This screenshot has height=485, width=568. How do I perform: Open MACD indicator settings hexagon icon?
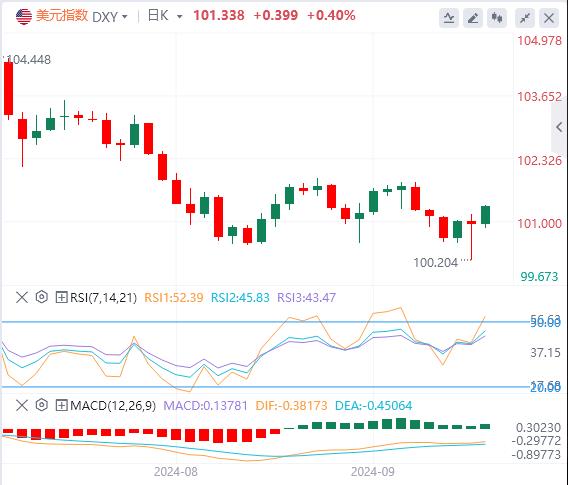[x=42, y=405]
